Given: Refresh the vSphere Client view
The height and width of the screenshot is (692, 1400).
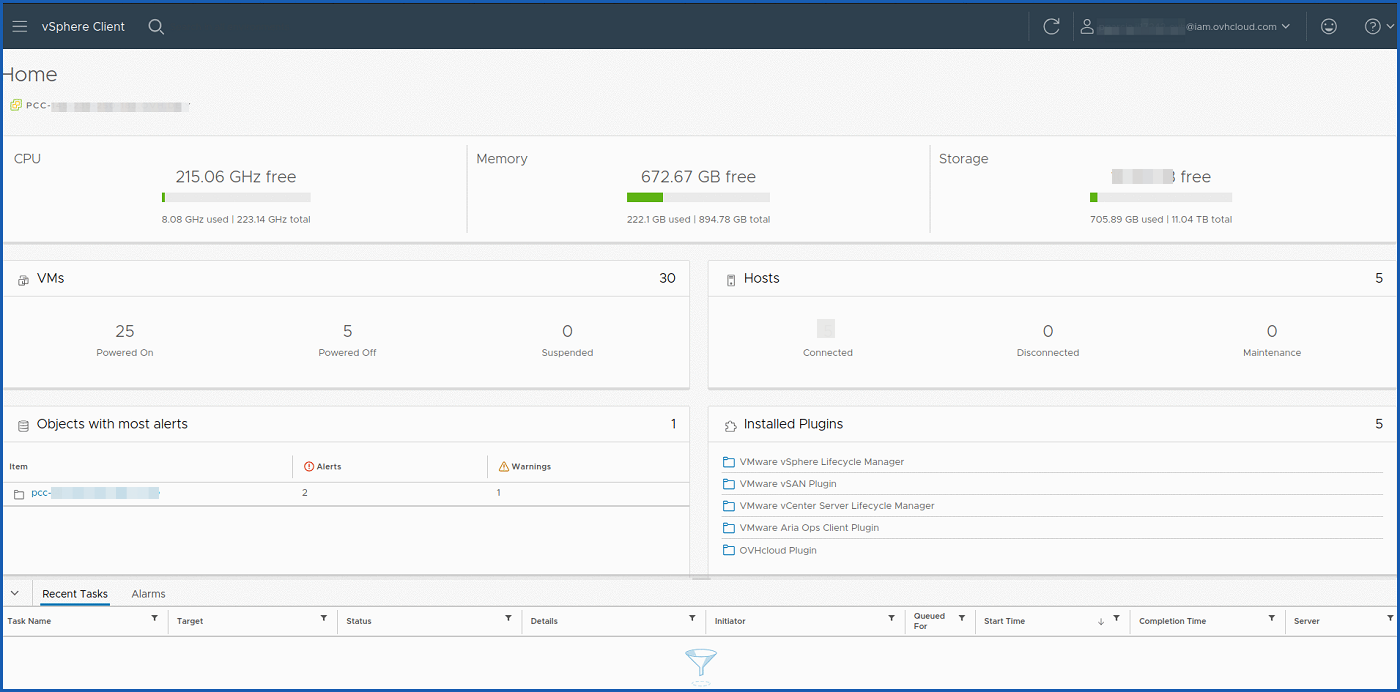Looking at the screenshot, I should (1051, 26).
